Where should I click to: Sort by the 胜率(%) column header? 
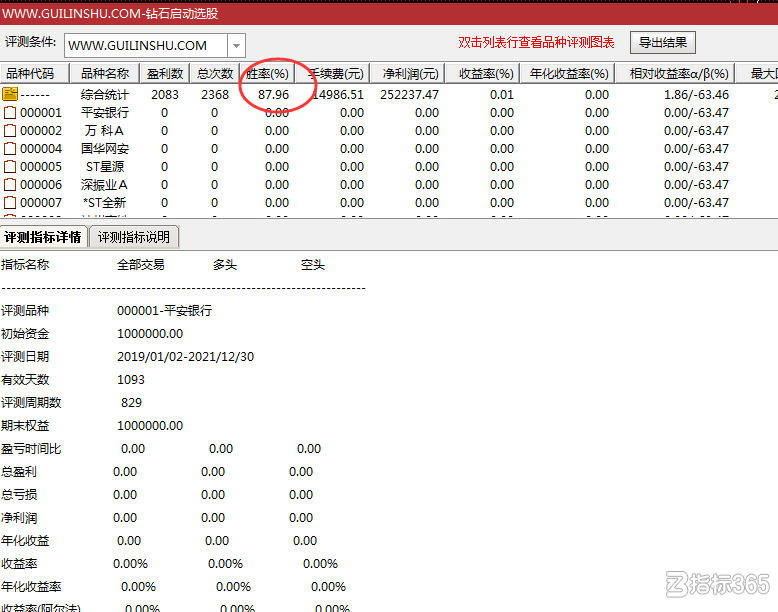tap(267, 74)
